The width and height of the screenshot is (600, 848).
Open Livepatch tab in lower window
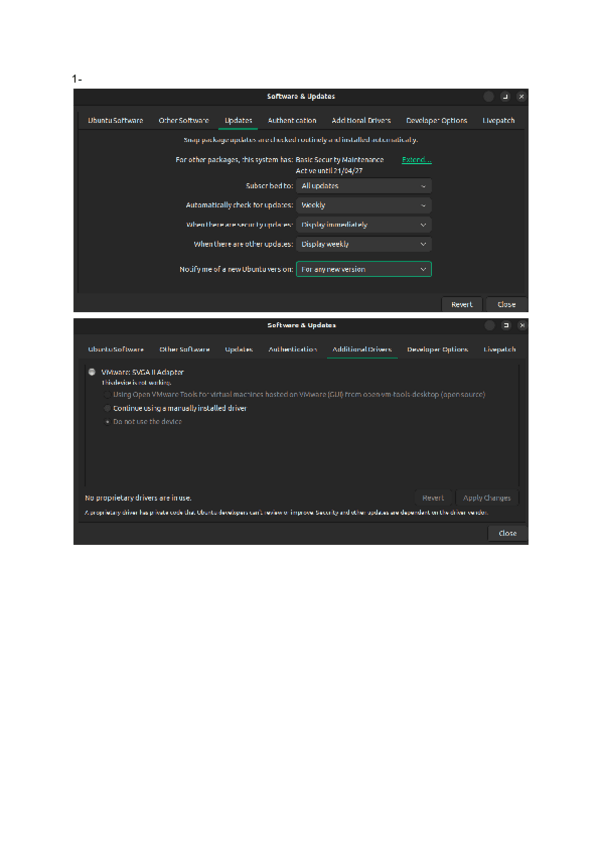coord(499,349)
